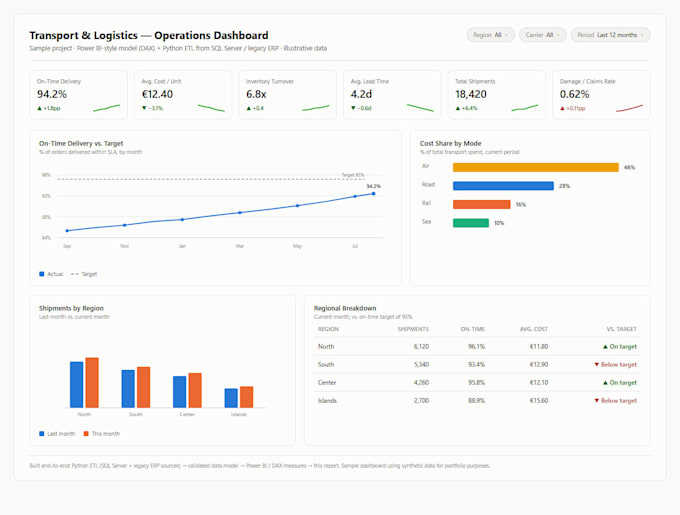Viewport: 680px width, 515px height.
Task: Click the blue Road 28% bar
Action: (x=503, y=186)
